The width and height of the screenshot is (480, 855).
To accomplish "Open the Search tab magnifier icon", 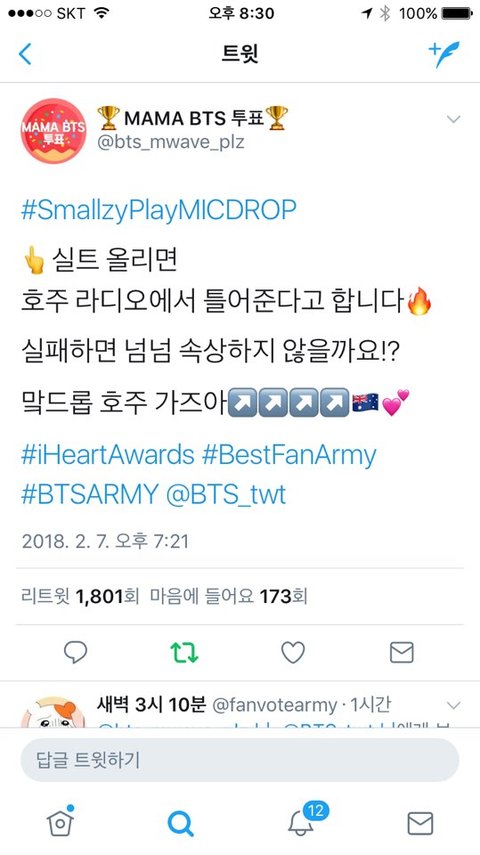I will coord(180,823).
